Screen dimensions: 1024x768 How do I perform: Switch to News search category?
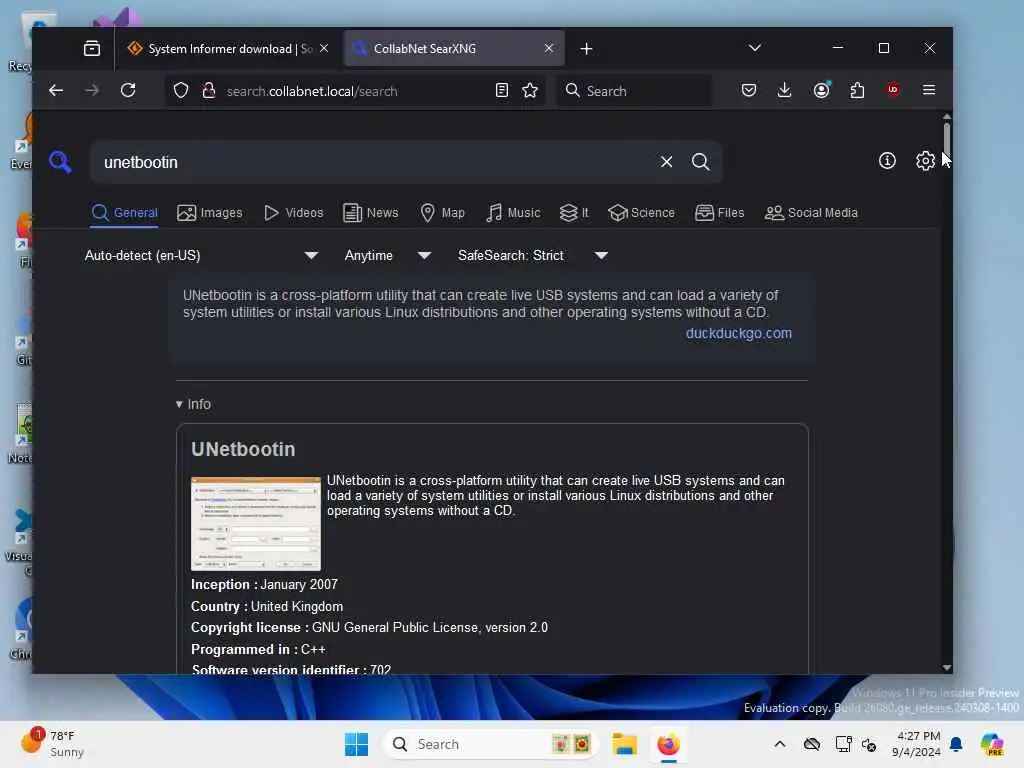[370, 213]
